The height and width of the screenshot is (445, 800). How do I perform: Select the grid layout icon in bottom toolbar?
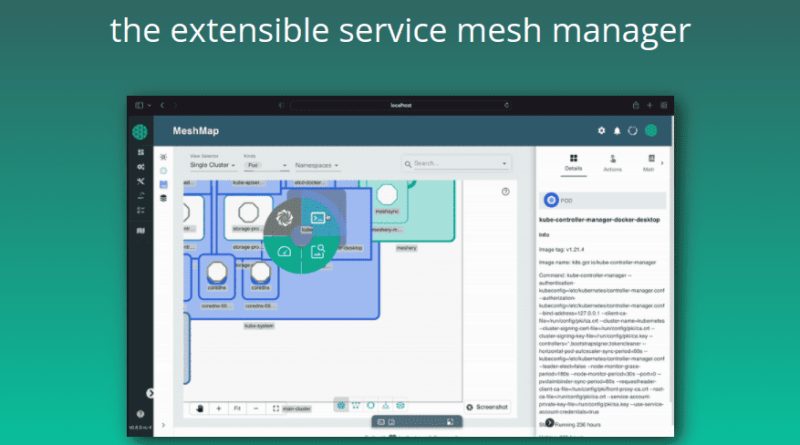click(x=356, y=406)
